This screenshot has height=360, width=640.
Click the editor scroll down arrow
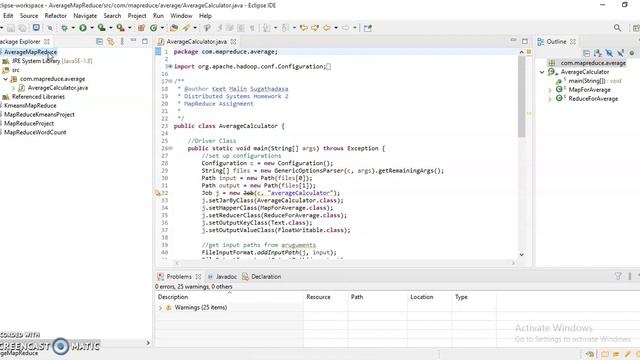tap(521, 254)
